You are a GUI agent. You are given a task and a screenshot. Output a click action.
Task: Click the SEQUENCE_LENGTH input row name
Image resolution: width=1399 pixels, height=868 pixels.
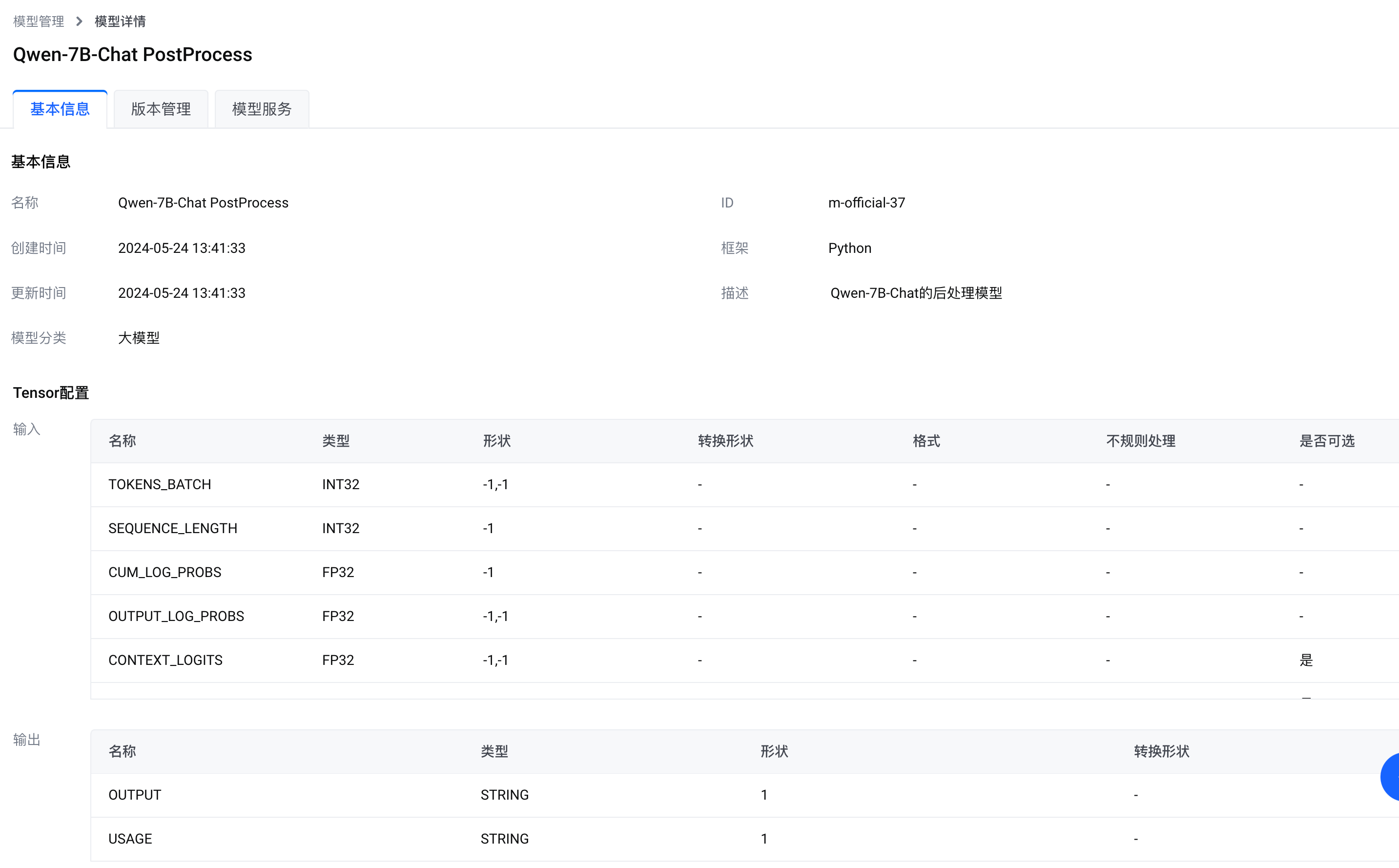tap(173, 528)
